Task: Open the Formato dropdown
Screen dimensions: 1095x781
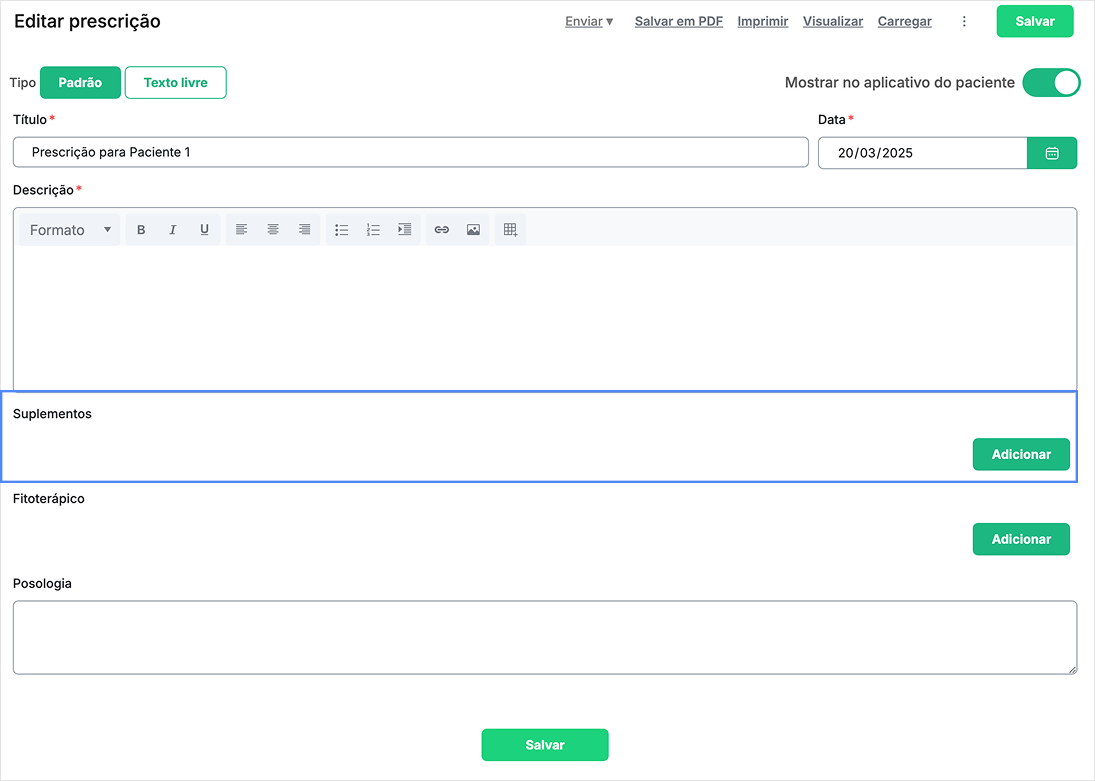Action: coord(70,230)
